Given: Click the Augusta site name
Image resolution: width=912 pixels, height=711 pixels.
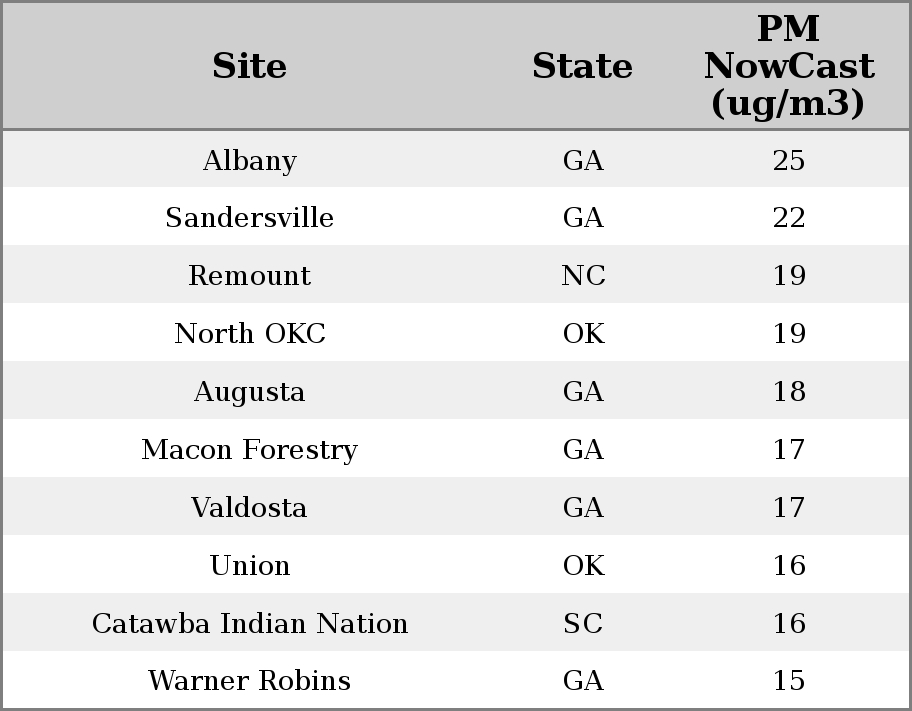Looking at the screenshot, I should click(249, 392).
